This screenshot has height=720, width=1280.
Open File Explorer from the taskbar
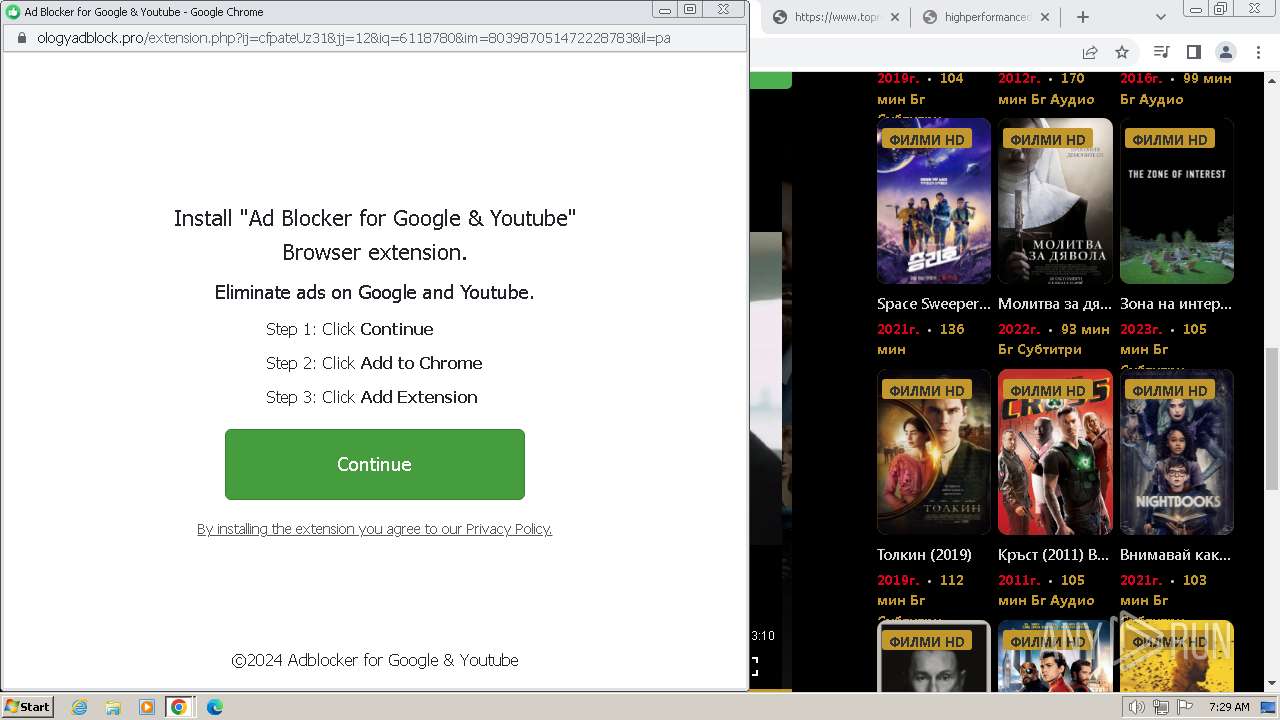(113, 707)
